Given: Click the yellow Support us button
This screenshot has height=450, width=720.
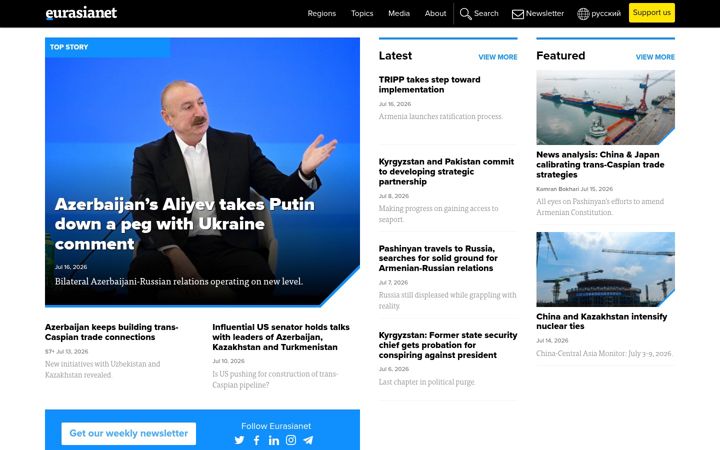Looking at the screenshot, I should point(652,13).
